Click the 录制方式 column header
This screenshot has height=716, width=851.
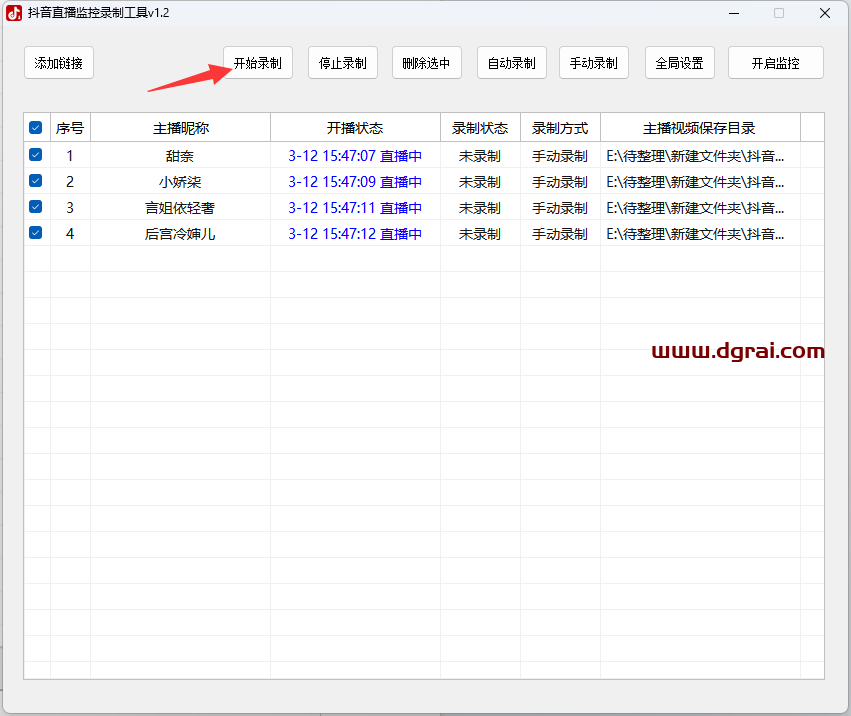tap(560, 128)
